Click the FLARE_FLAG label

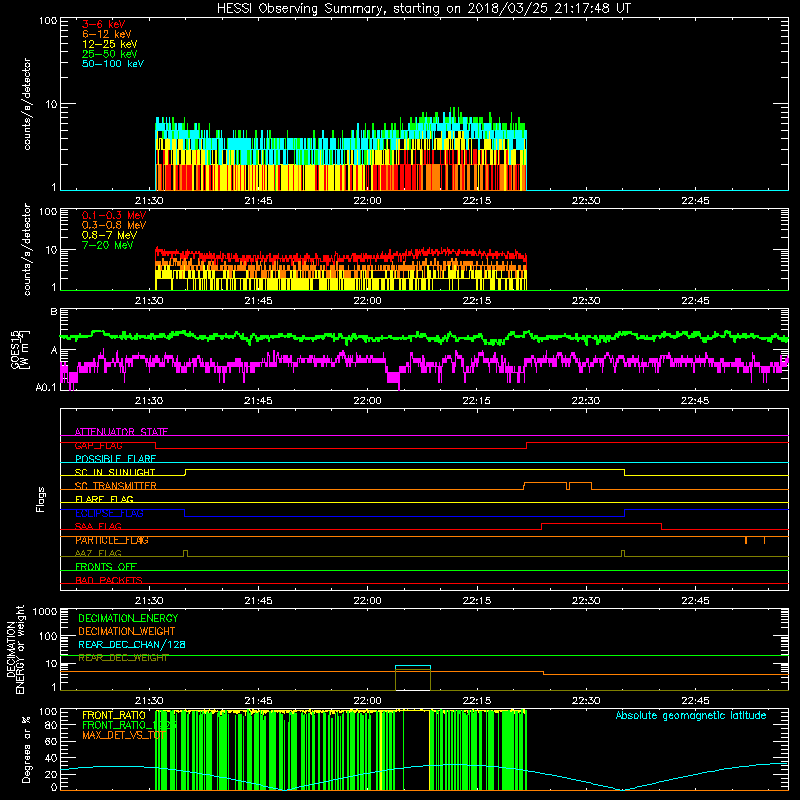point(104,499)
